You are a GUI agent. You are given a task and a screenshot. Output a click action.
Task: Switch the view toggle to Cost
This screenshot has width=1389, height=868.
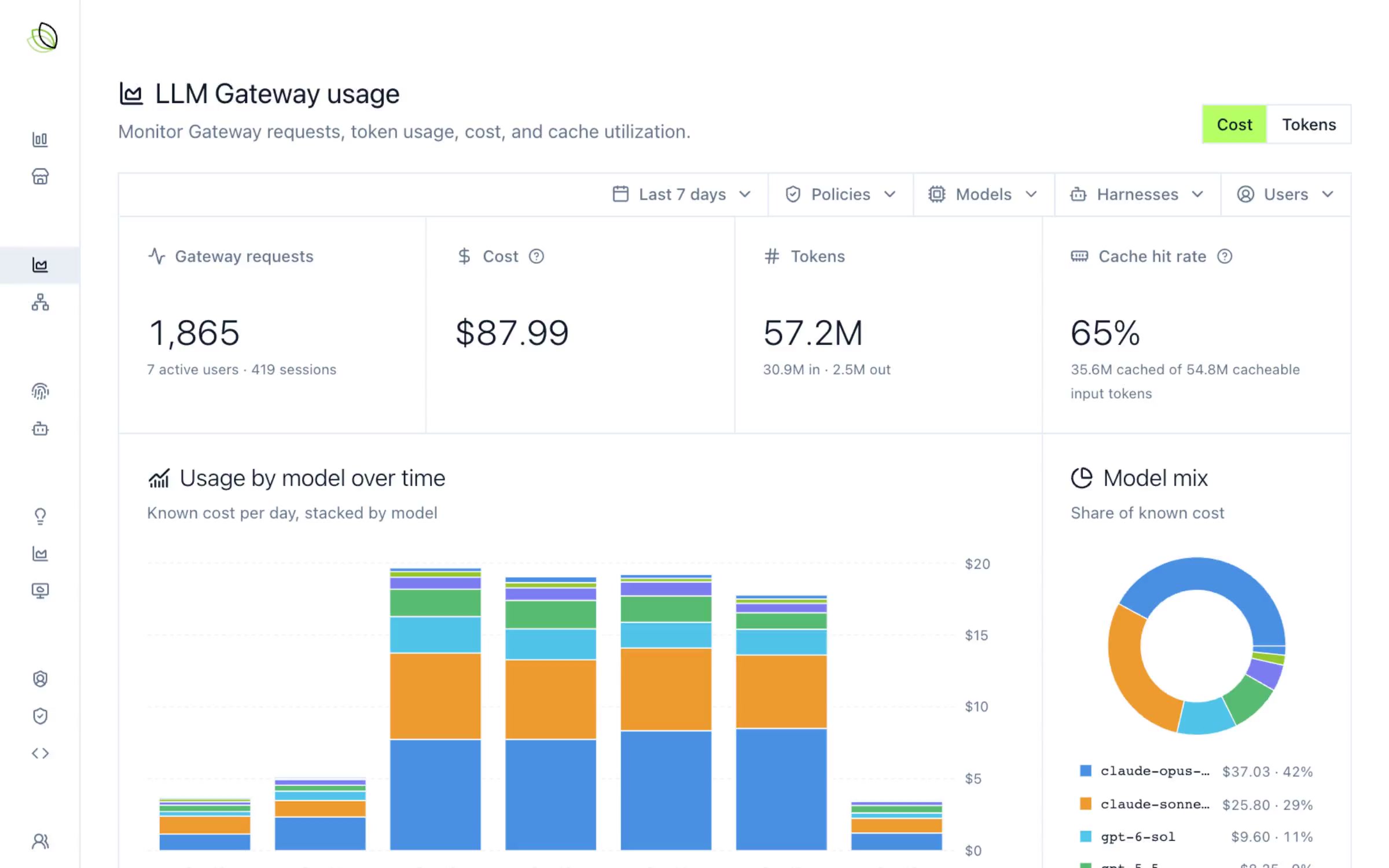(1234, 124)
